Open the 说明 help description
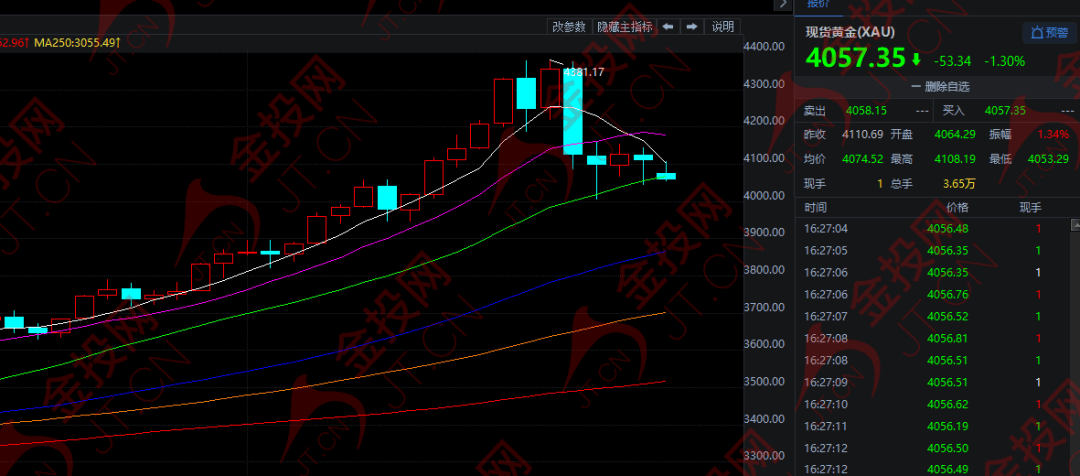 [723, 26]
